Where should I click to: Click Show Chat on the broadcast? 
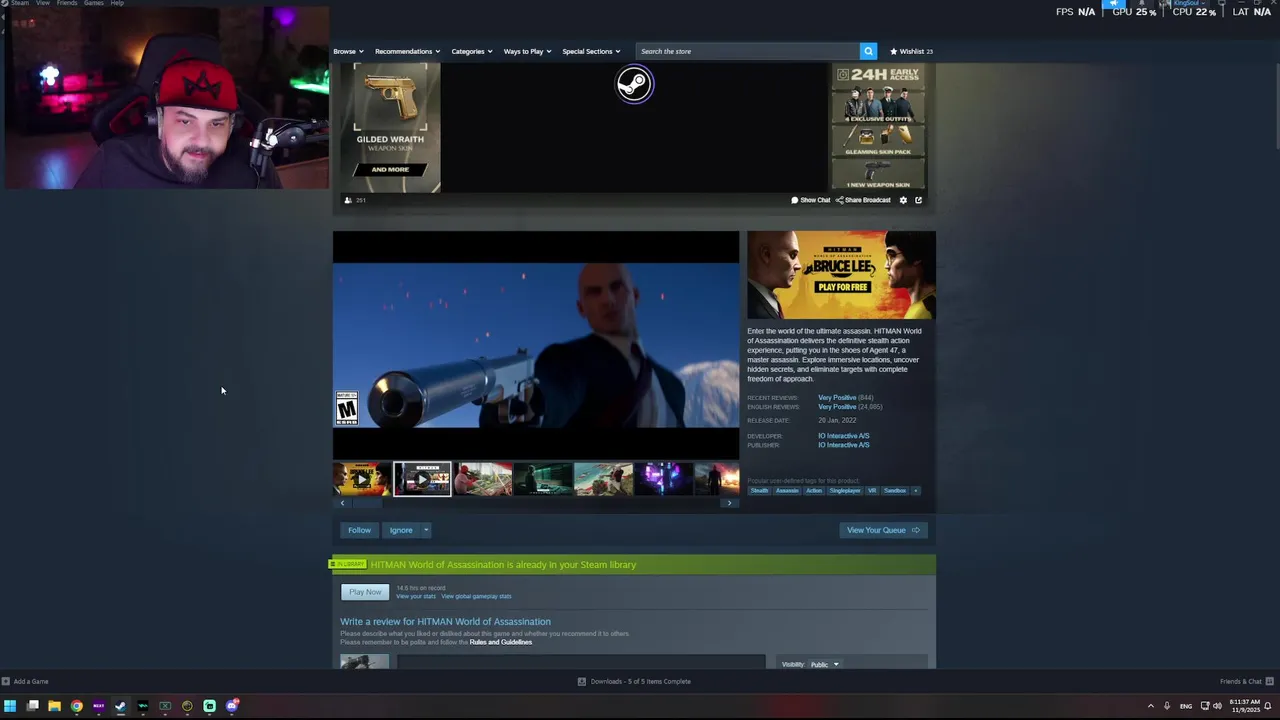(x=811, y=200)
